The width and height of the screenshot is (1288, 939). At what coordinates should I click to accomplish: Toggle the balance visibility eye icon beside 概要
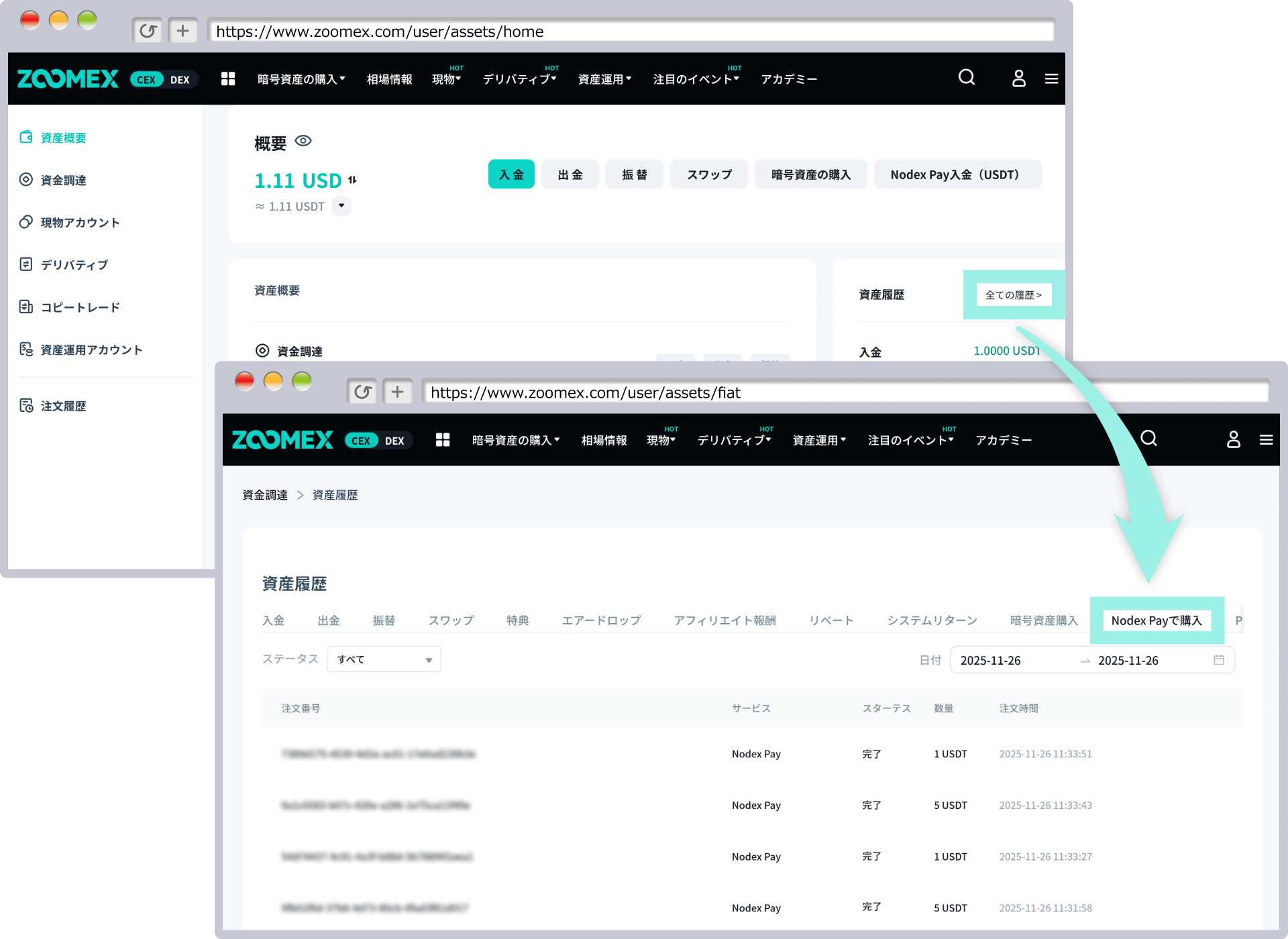303,141
